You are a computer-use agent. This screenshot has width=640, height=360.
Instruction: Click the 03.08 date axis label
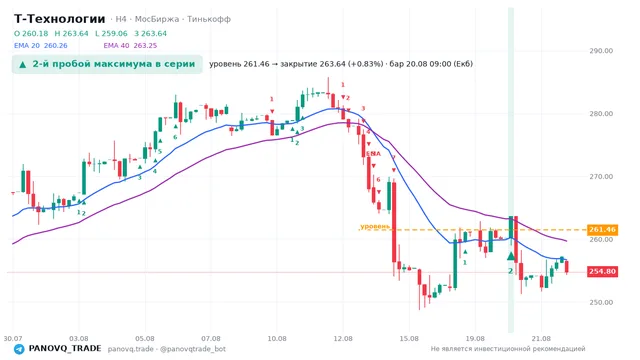79,338
